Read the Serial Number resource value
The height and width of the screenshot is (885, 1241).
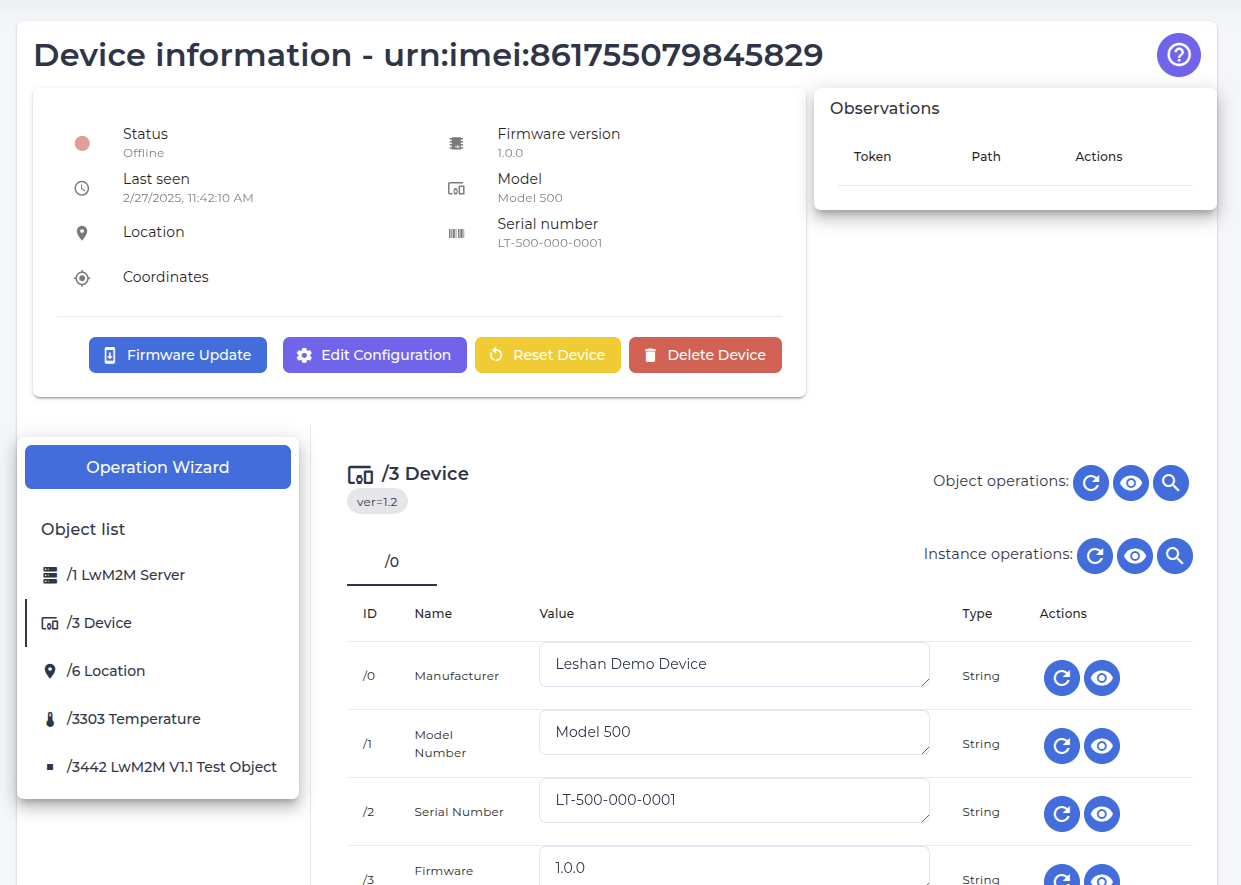click(x=1062, y=814)
